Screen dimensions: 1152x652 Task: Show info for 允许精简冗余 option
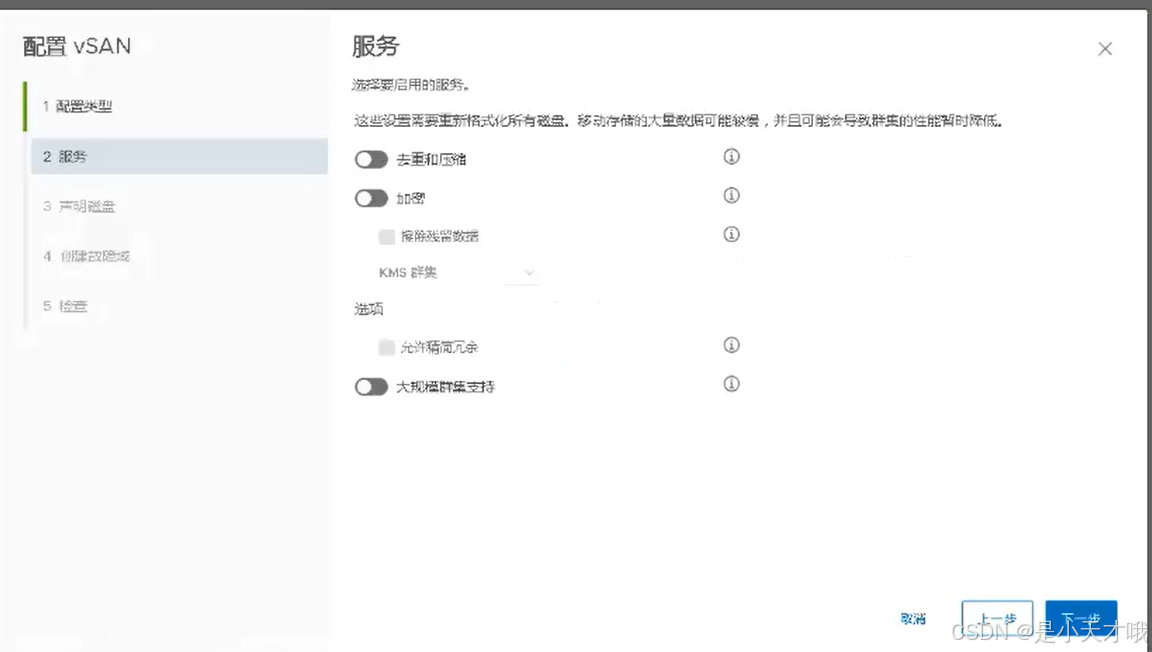[731, 345]
